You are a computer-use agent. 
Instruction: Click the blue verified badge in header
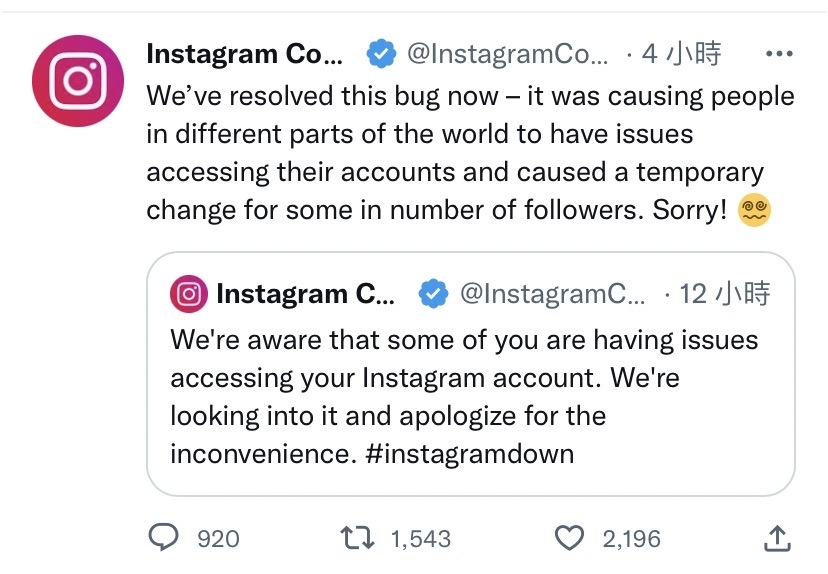(x=381, y=54)
